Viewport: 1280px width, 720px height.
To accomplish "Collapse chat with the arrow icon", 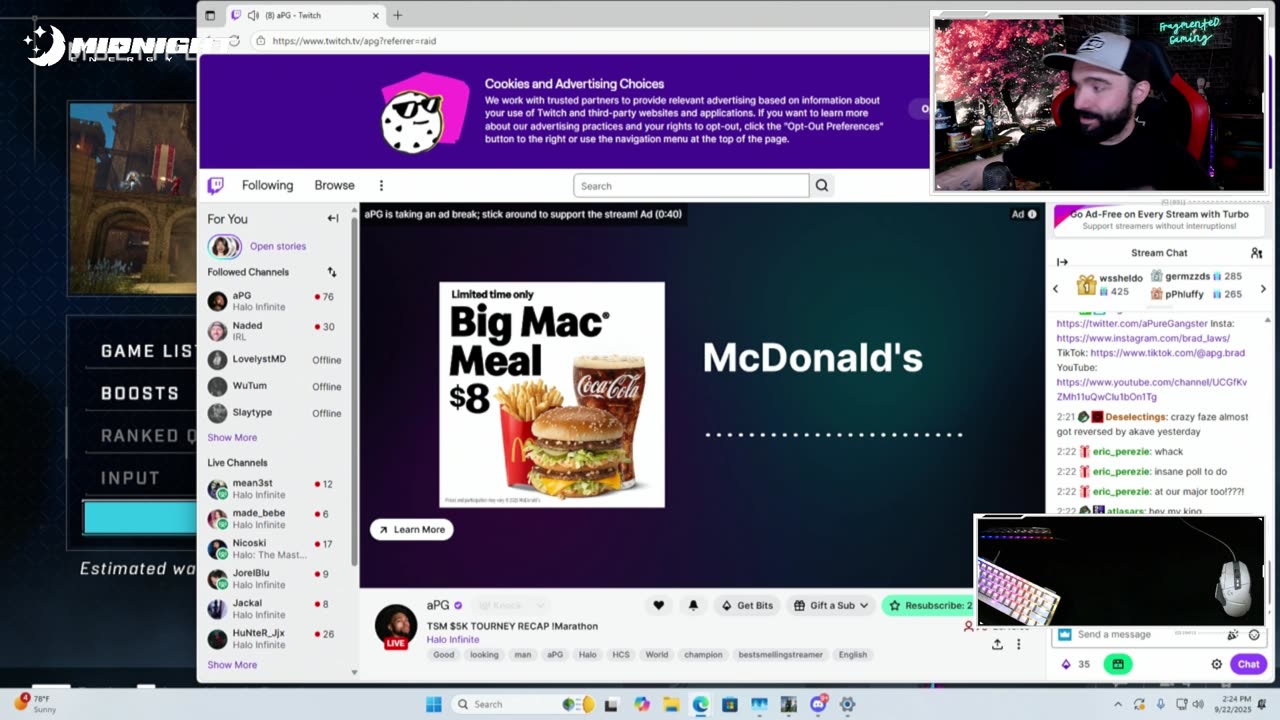I will (x=1062, y=262).
